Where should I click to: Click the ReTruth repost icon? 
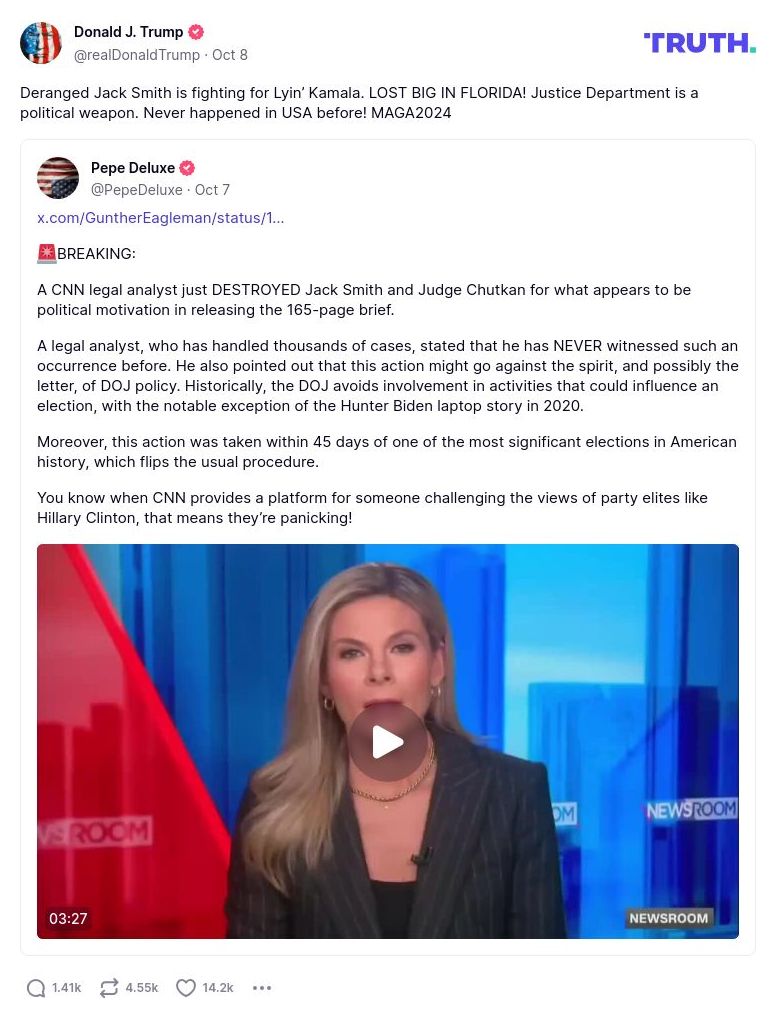click(108, 987)
